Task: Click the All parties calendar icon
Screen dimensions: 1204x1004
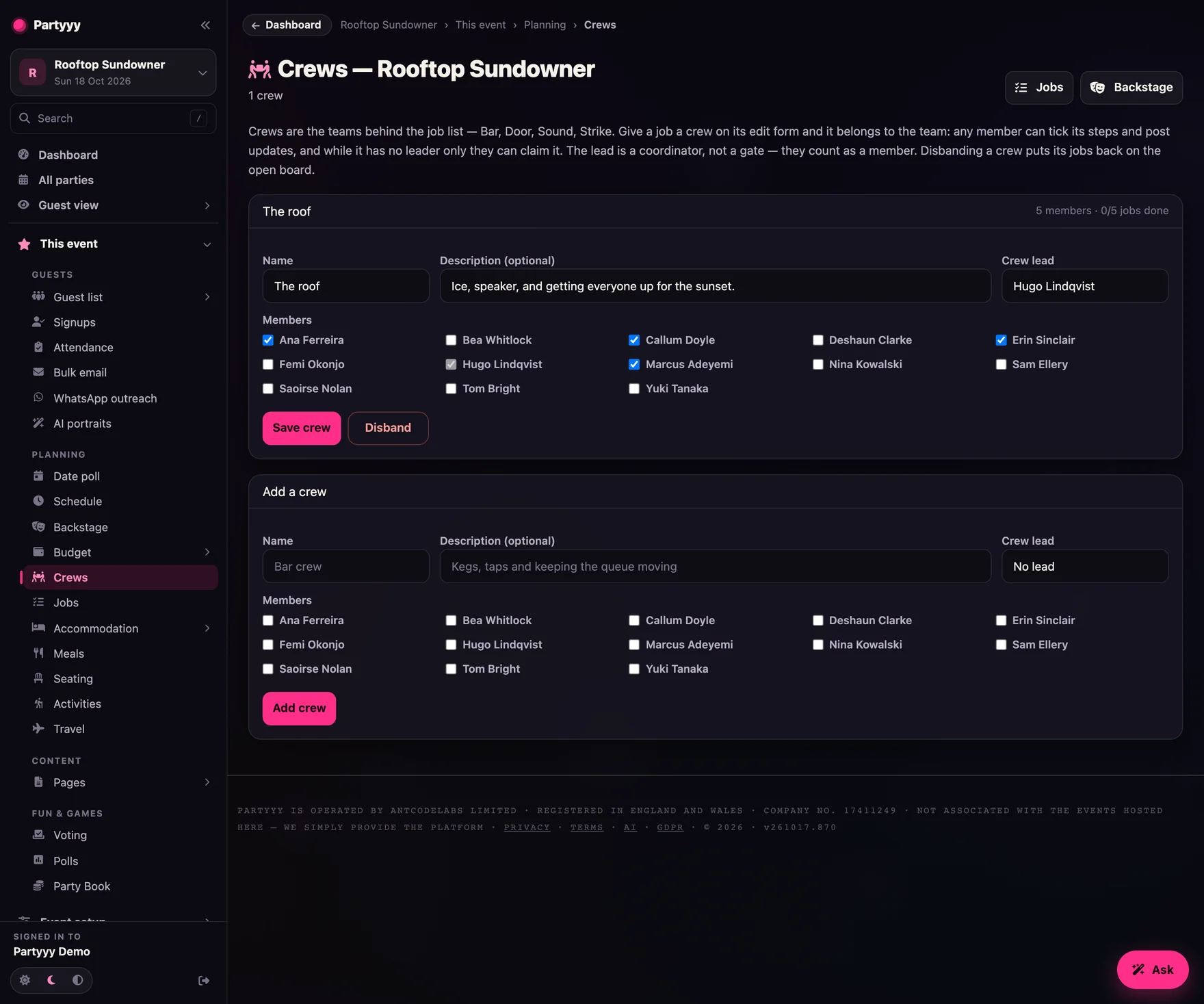Action: pos(23,180)
